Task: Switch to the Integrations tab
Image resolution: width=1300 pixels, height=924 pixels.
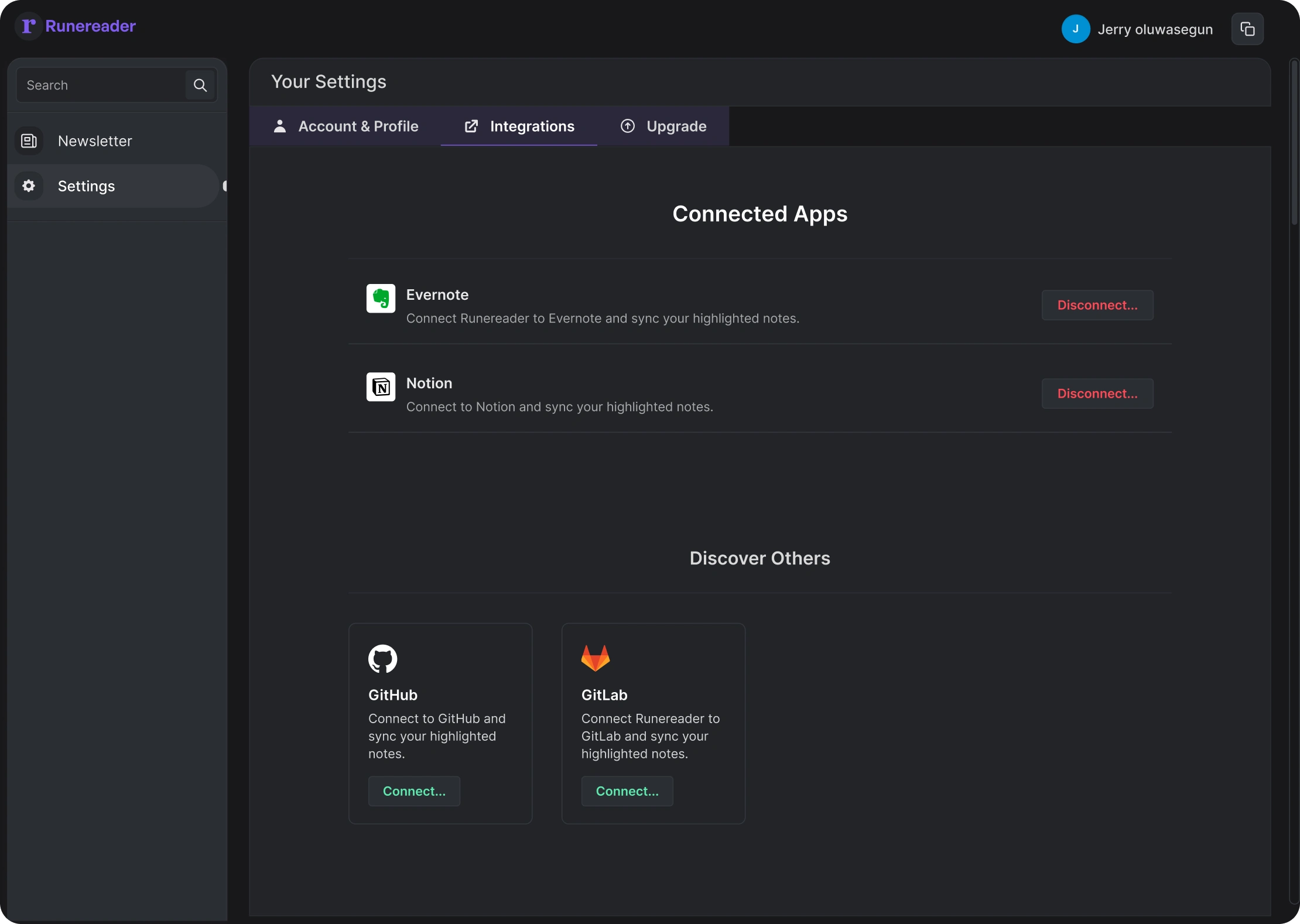Action: coord(519,126)
